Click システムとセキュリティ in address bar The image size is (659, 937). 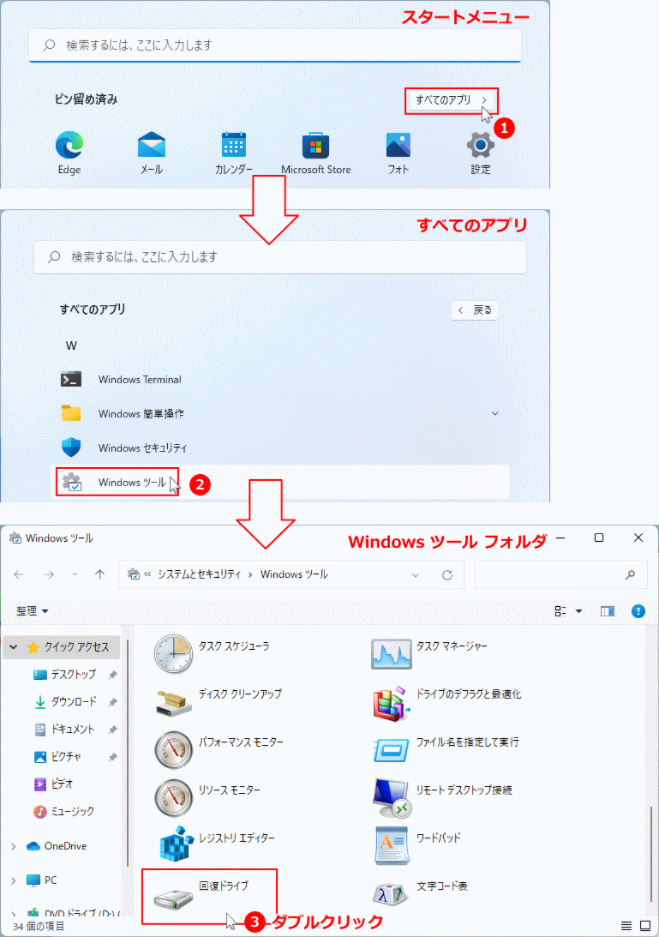tap(200, 574)
